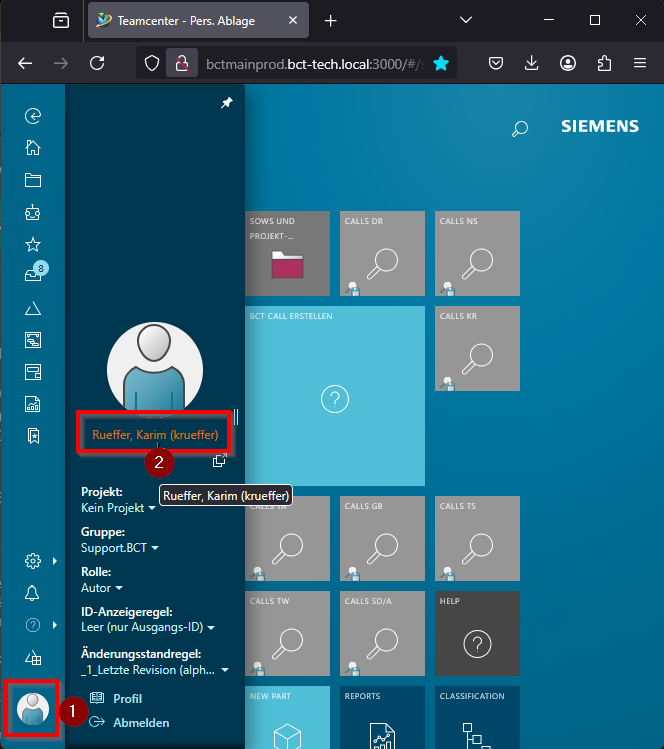Expand the settings gear submenu arrow
The height and width of the screenshot is (749, 664).
(x=54, y=561)
